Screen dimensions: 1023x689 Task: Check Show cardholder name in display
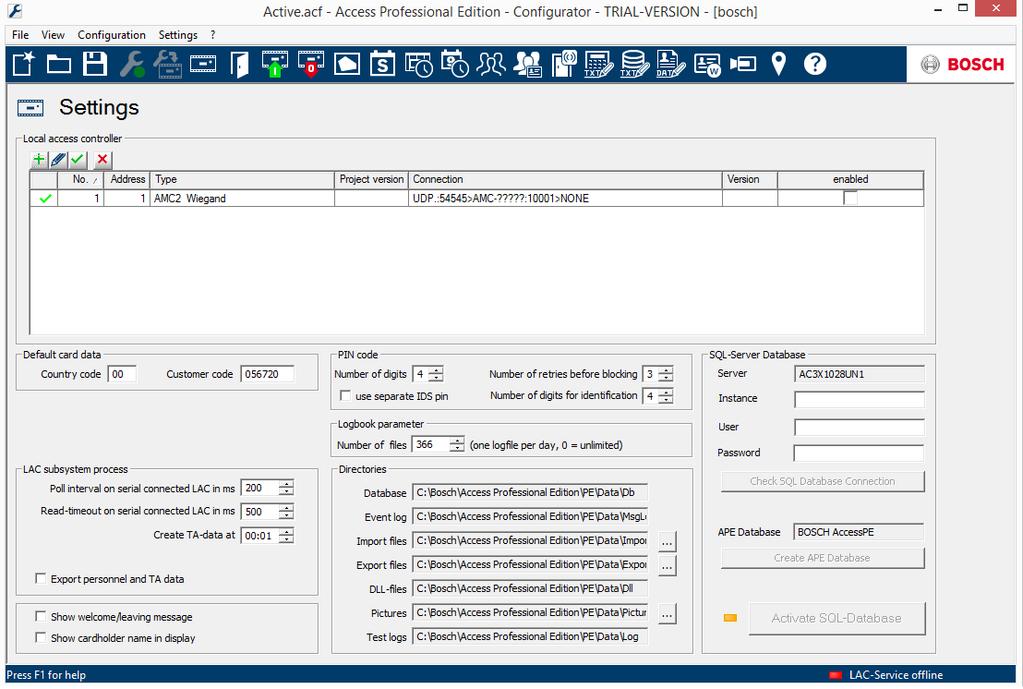point(40,637)
